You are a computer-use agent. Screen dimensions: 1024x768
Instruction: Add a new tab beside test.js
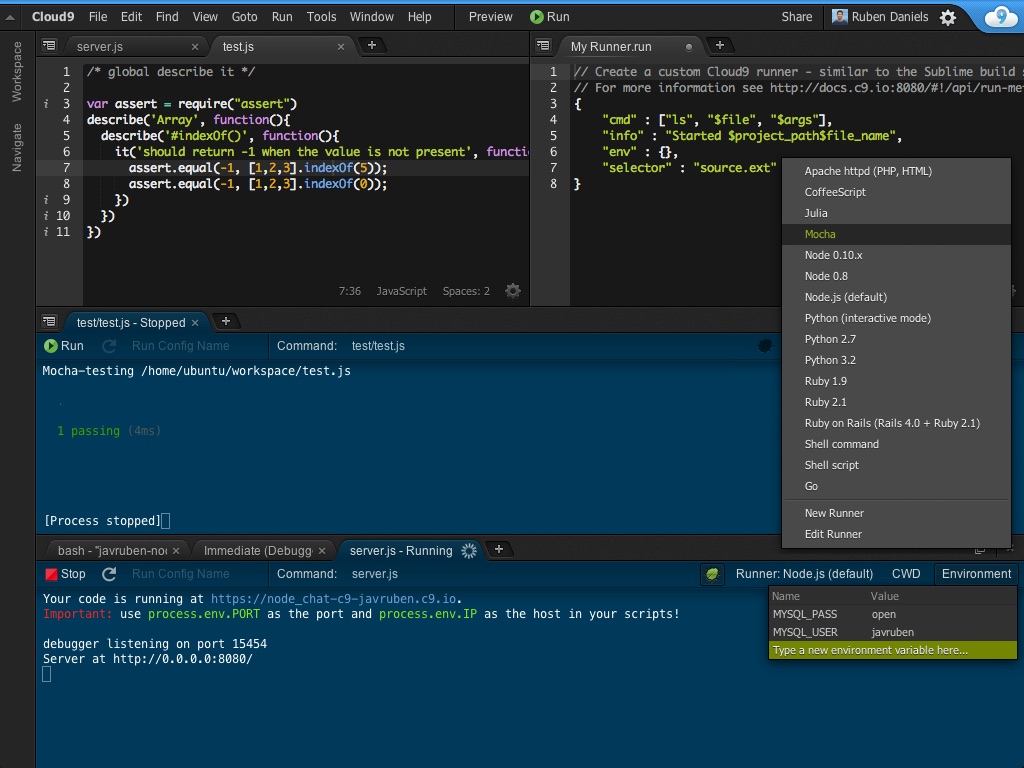pos(371,45)
